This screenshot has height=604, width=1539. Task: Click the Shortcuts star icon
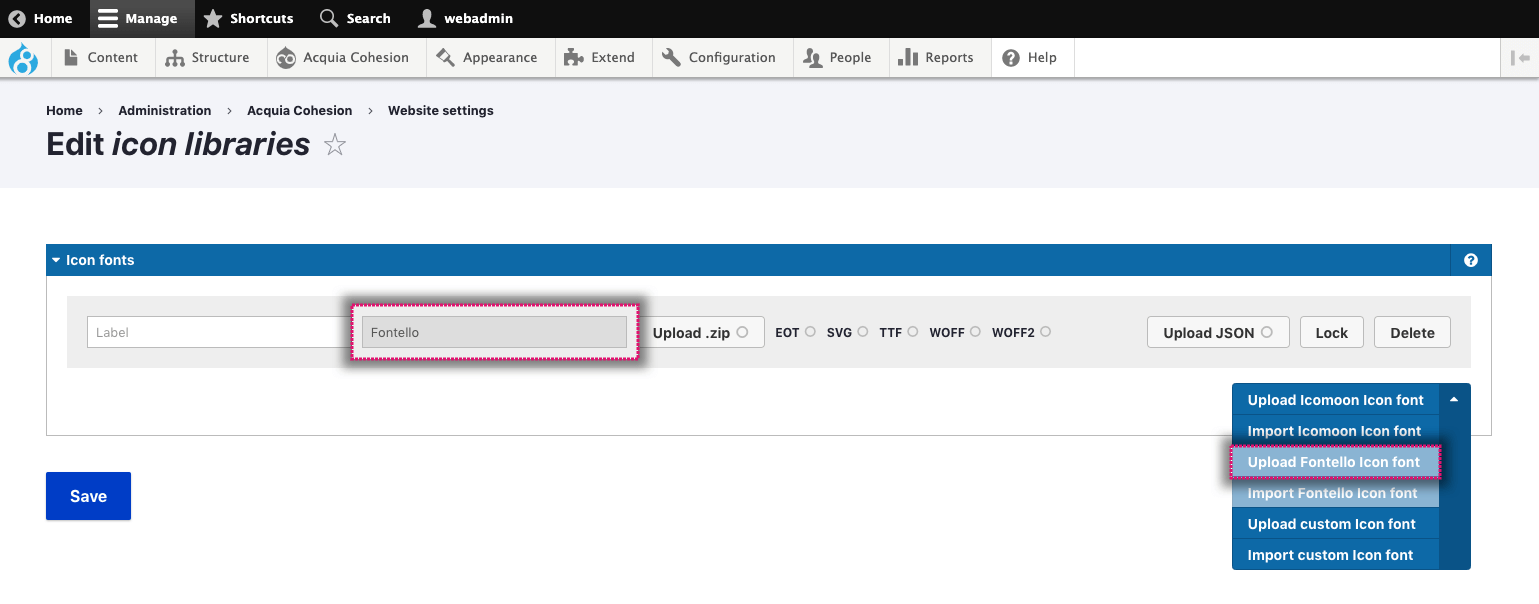tap(213, 18)
